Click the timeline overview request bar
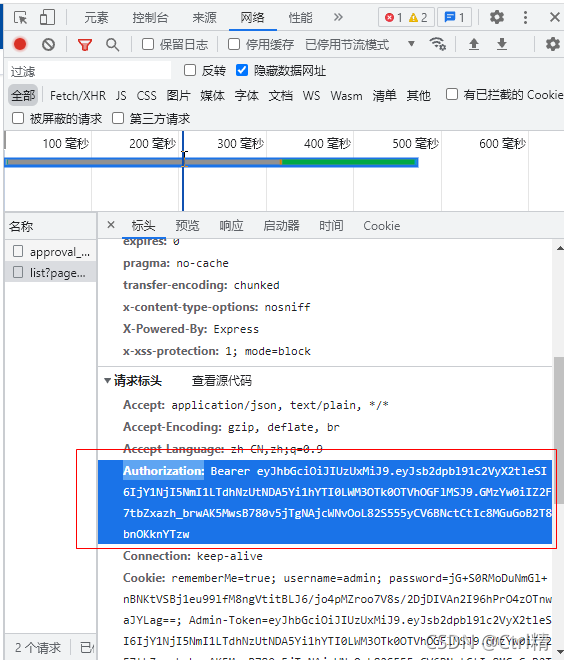 [211, 162]
